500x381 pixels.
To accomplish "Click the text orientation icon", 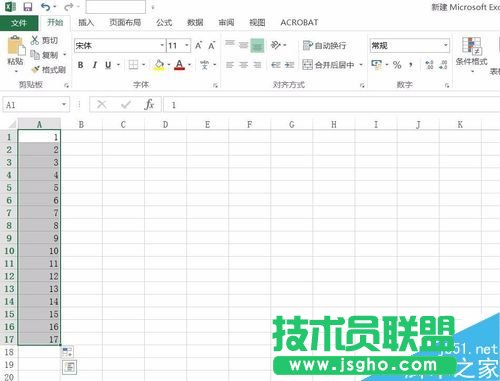I will 276,45.
